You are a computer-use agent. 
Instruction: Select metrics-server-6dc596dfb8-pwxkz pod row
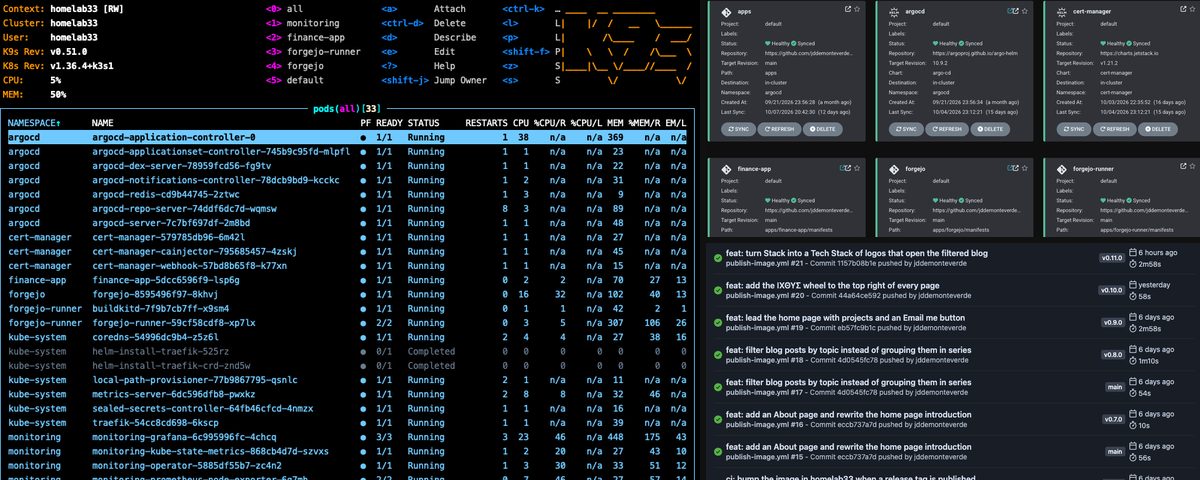pyautogui.click(x=346, y=395)
